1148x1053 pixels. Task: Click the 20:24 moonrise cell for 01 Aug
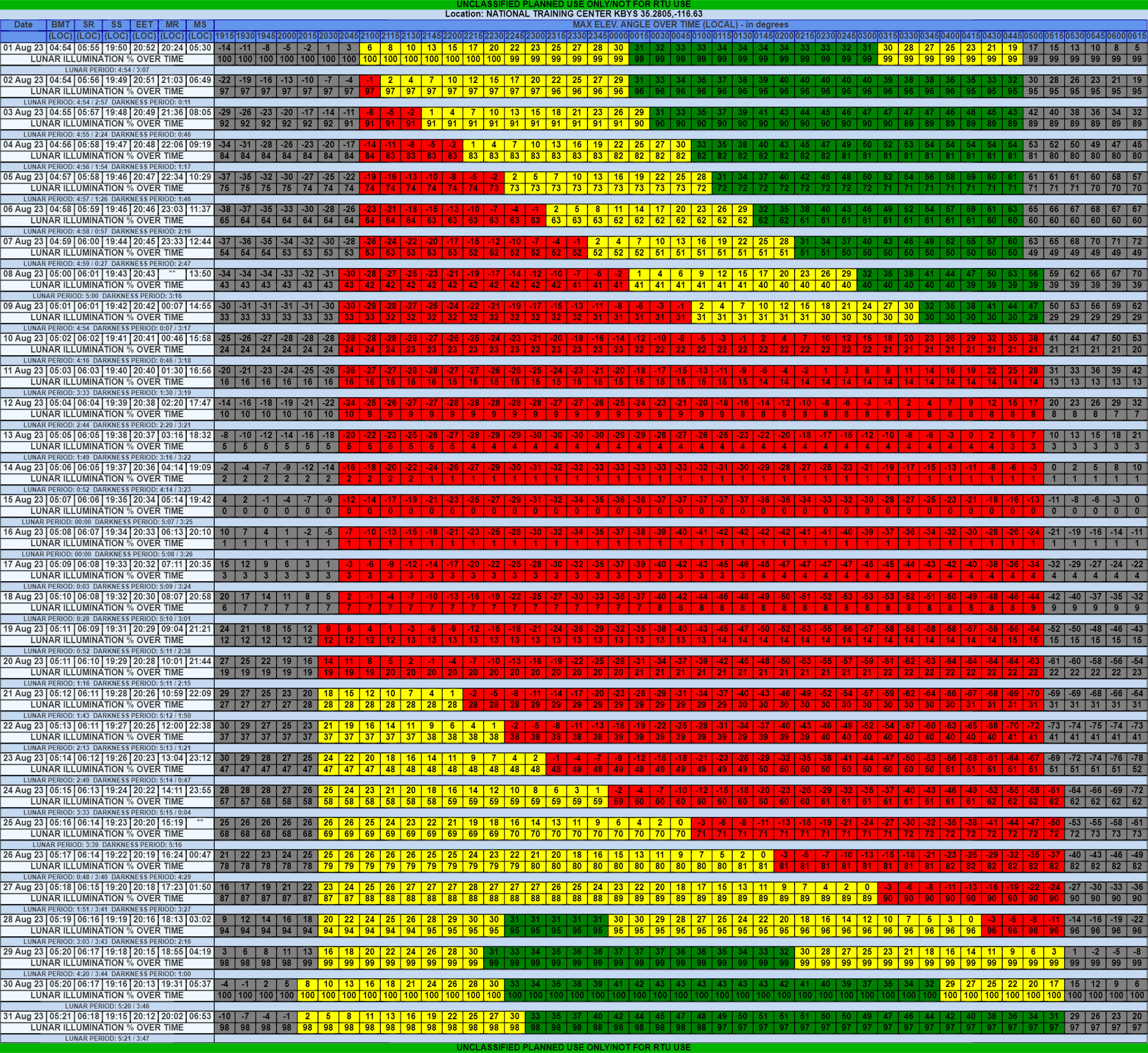[172, 48]
